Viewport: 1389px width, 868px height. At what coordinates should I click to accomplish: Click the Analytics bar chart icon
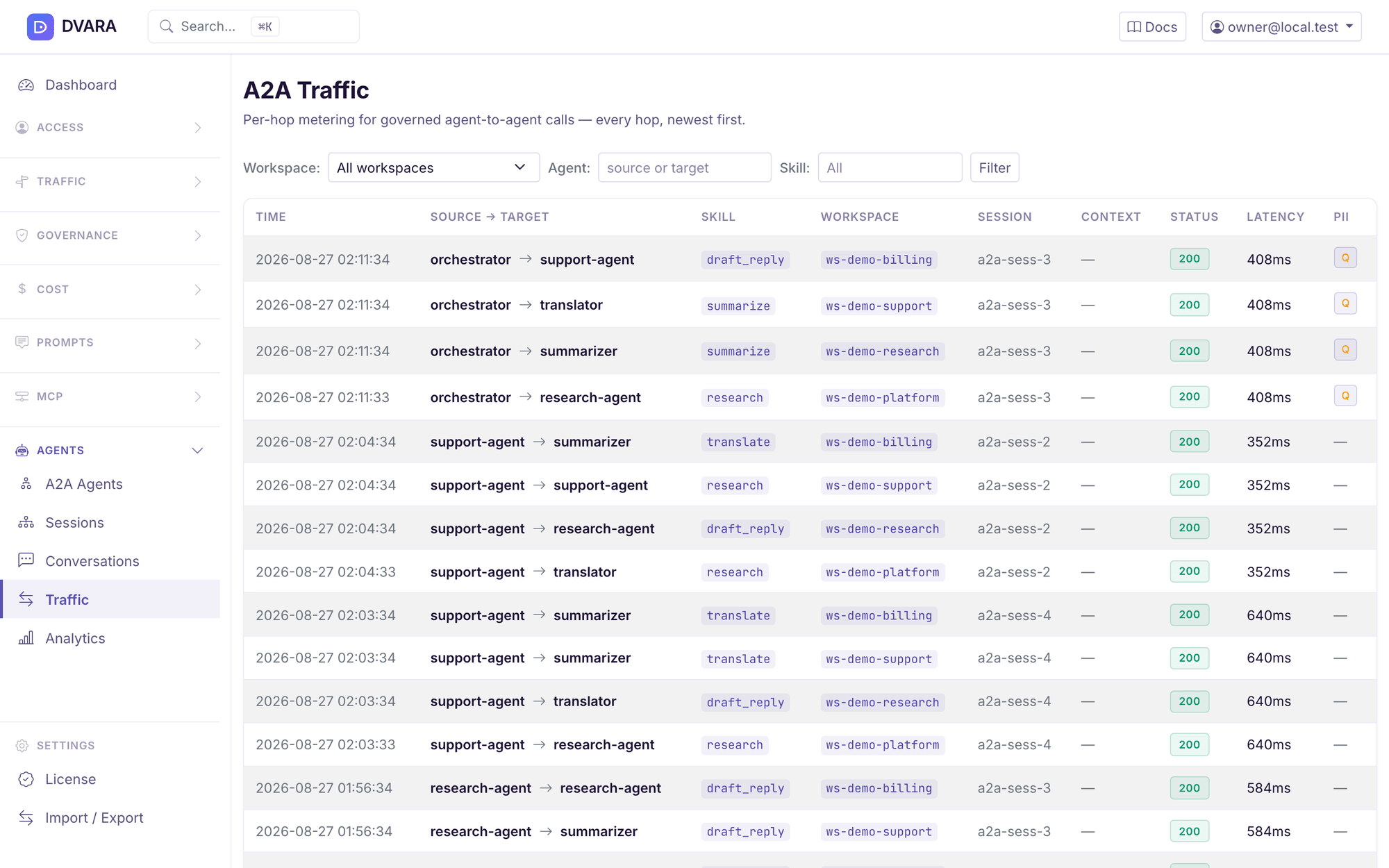click(x=26, y=638)
